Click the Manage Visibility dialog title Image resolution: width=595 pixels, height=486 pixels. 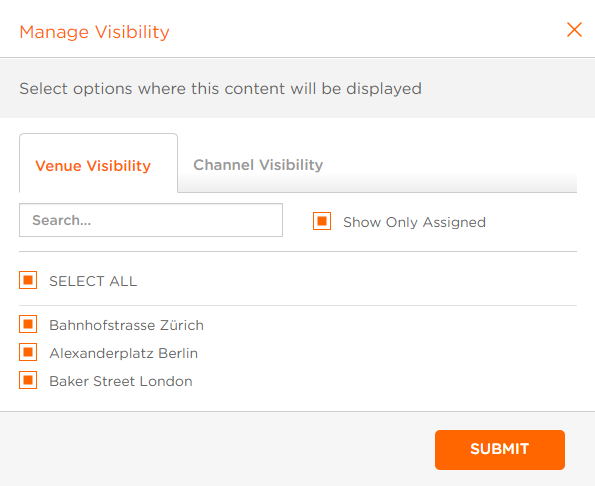[94, 32]
